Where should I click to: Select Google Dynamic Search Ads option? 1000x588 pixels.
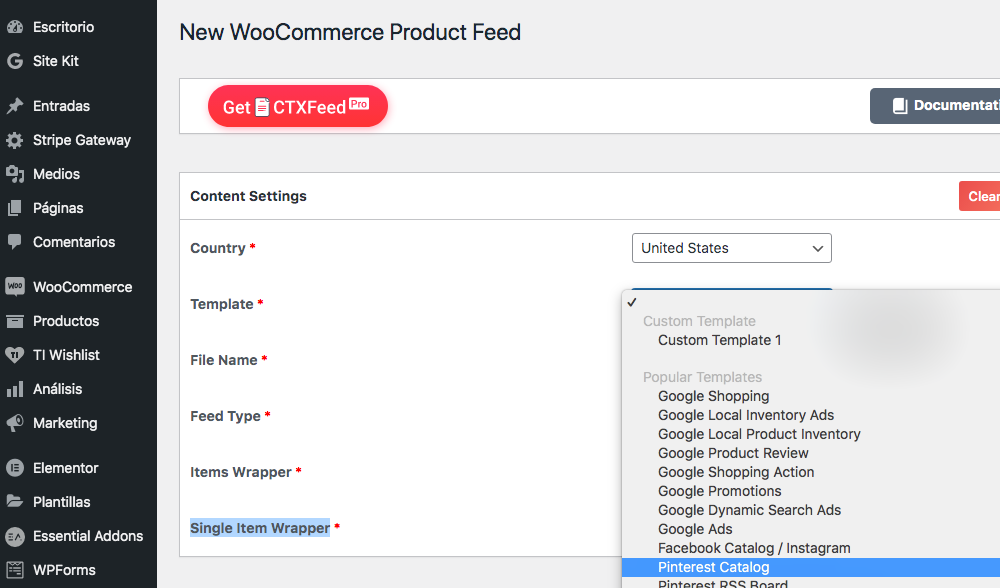(x=749, y=510)
